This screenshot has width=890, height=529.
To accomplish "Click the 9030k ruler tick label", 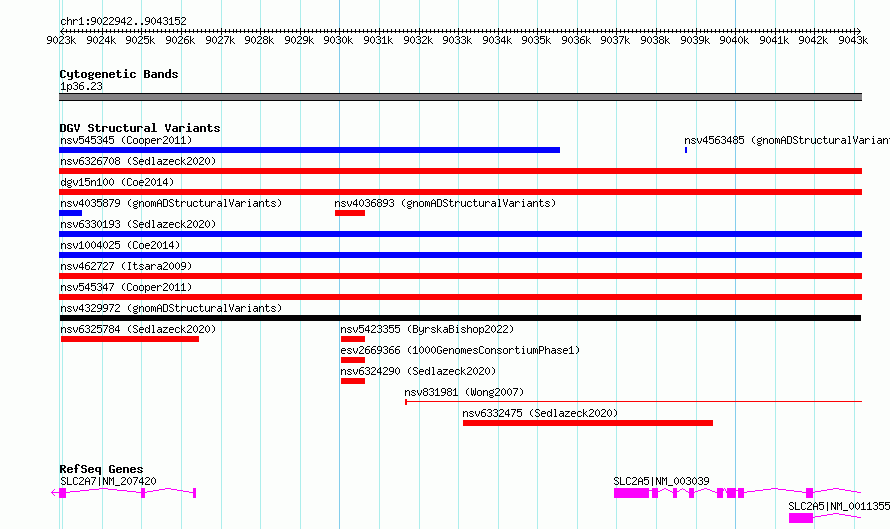I will (x=338, y=40).
